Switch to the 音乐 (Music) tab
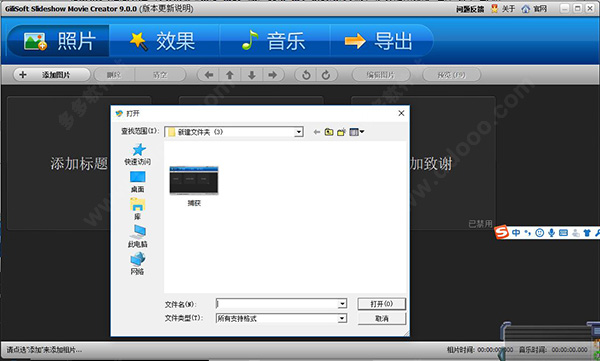 pyautogui.click(x=274, y=41)
